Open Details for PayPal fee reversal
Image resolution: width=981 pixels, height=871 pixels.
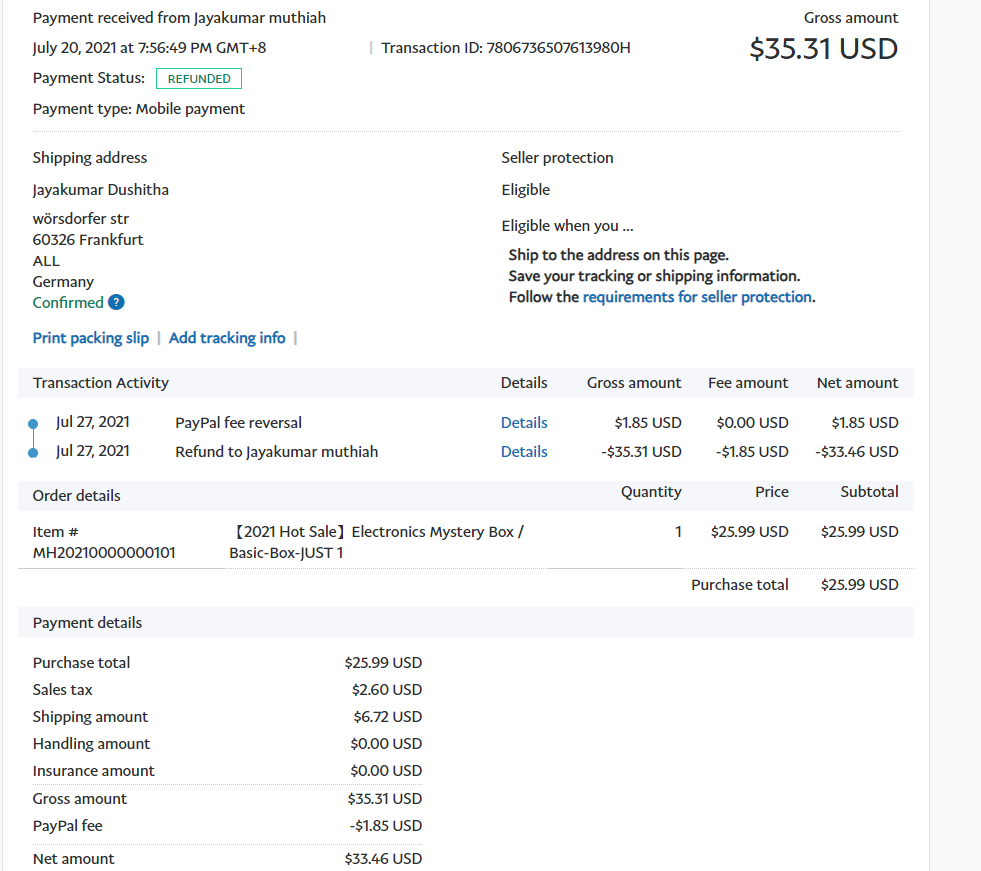tap(524, 423)
